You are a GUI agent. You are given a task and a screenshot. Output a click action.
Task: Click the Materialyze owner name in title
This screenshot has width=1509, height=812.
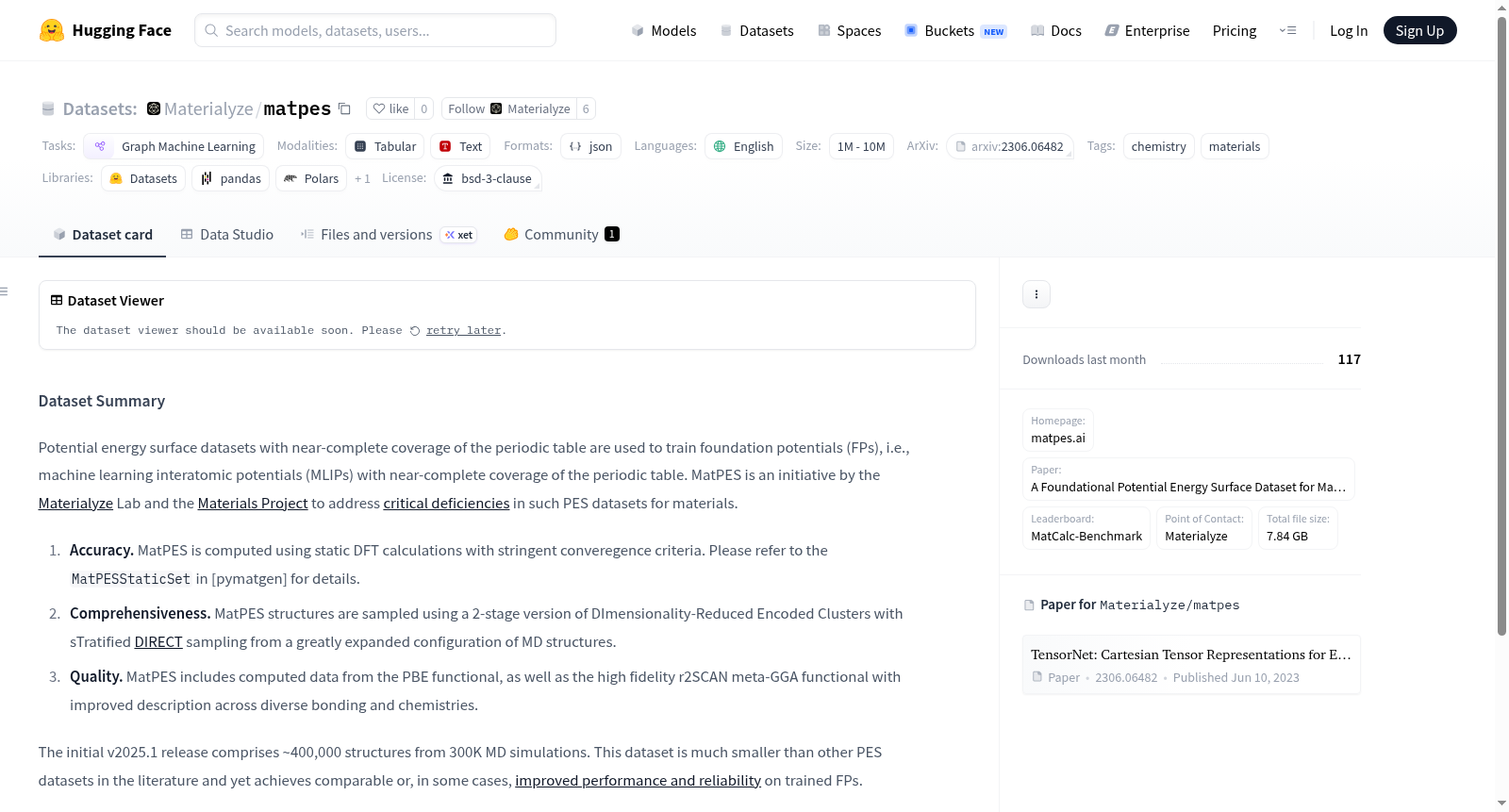coord(208,108)
